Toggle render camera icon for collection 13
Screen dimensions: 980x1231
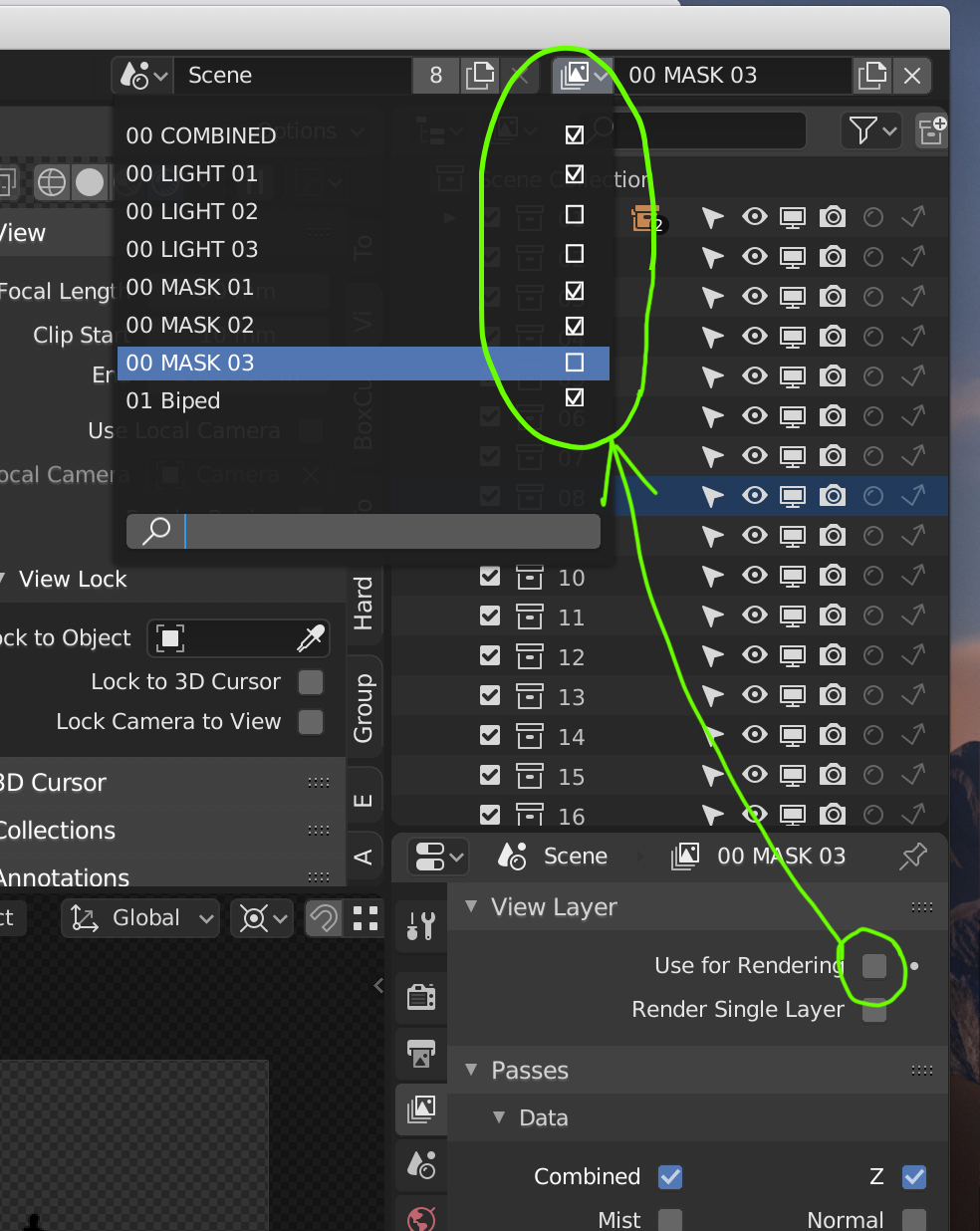pyautogui.click(x=833, y=695)
